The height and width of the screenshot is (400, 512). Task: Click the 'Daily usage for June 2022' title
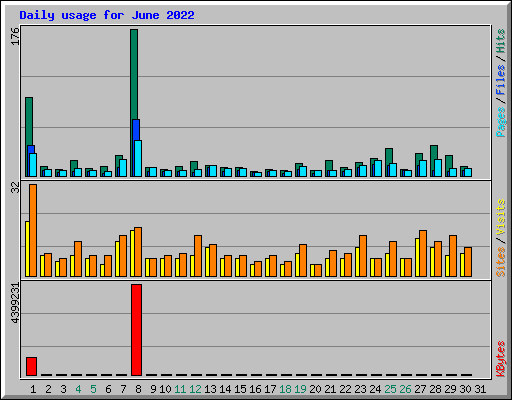pyautogui.click(x=107, y=15)
